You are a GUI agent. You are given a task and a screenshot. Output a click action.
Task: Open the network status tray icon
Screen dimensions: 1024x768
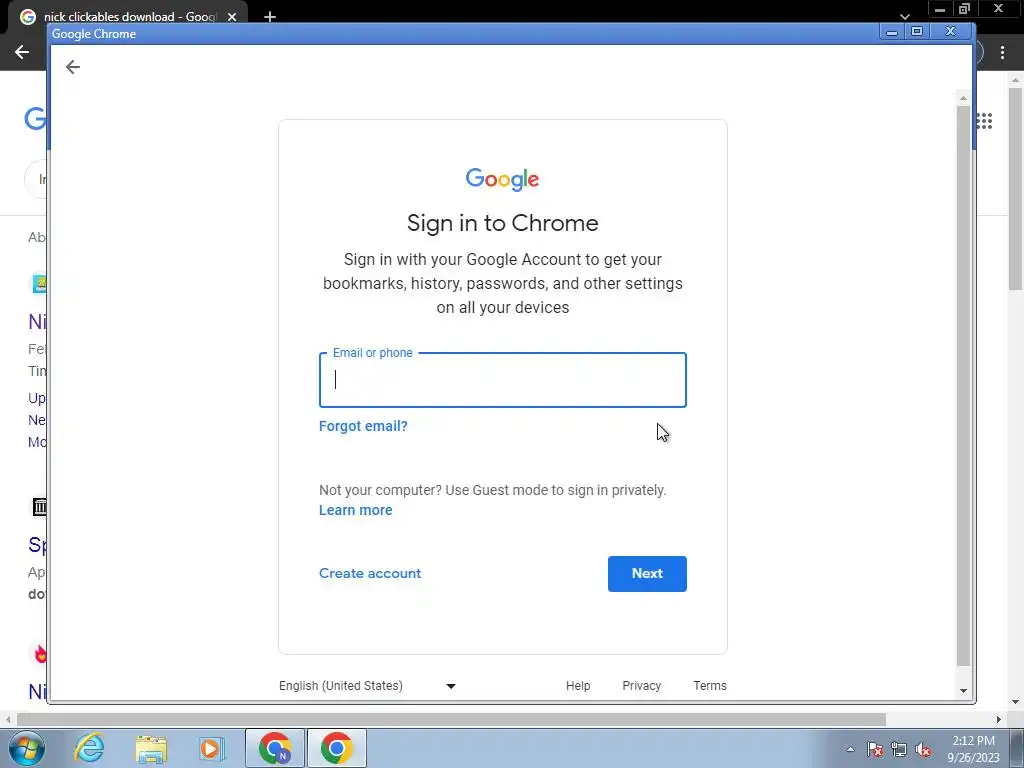point(899,749)
